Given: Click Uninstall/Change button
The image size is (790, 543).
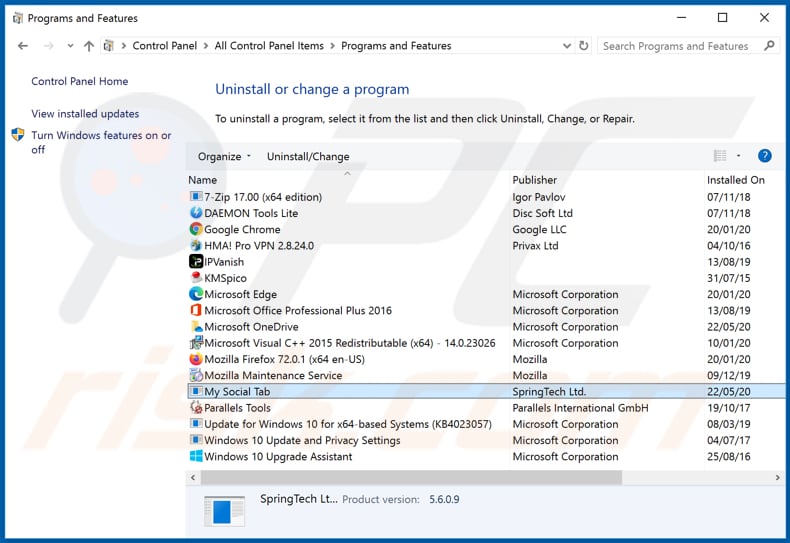Looking at the screenshot, I should coord(308,157).
